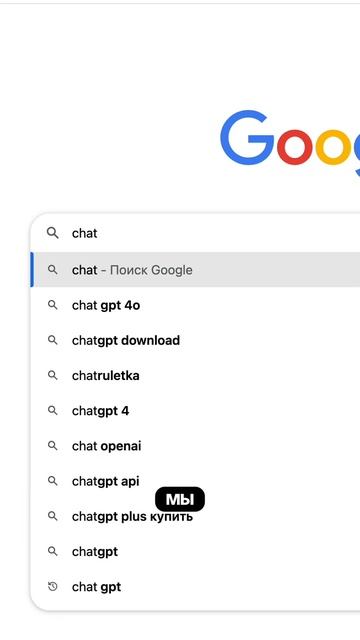
Task: Select the 'chatgpt api' suggestion
Action: coord(195,481)
